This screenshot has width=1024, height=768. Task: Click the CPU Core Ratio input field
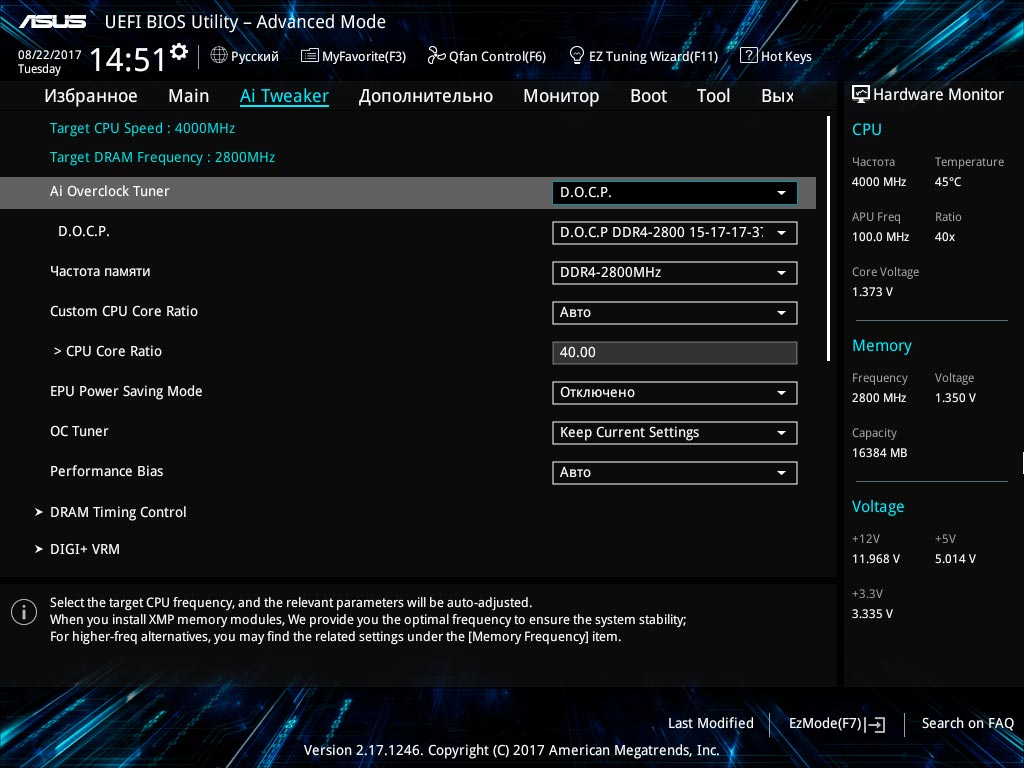pyautogui.click(x=675, y=353)
